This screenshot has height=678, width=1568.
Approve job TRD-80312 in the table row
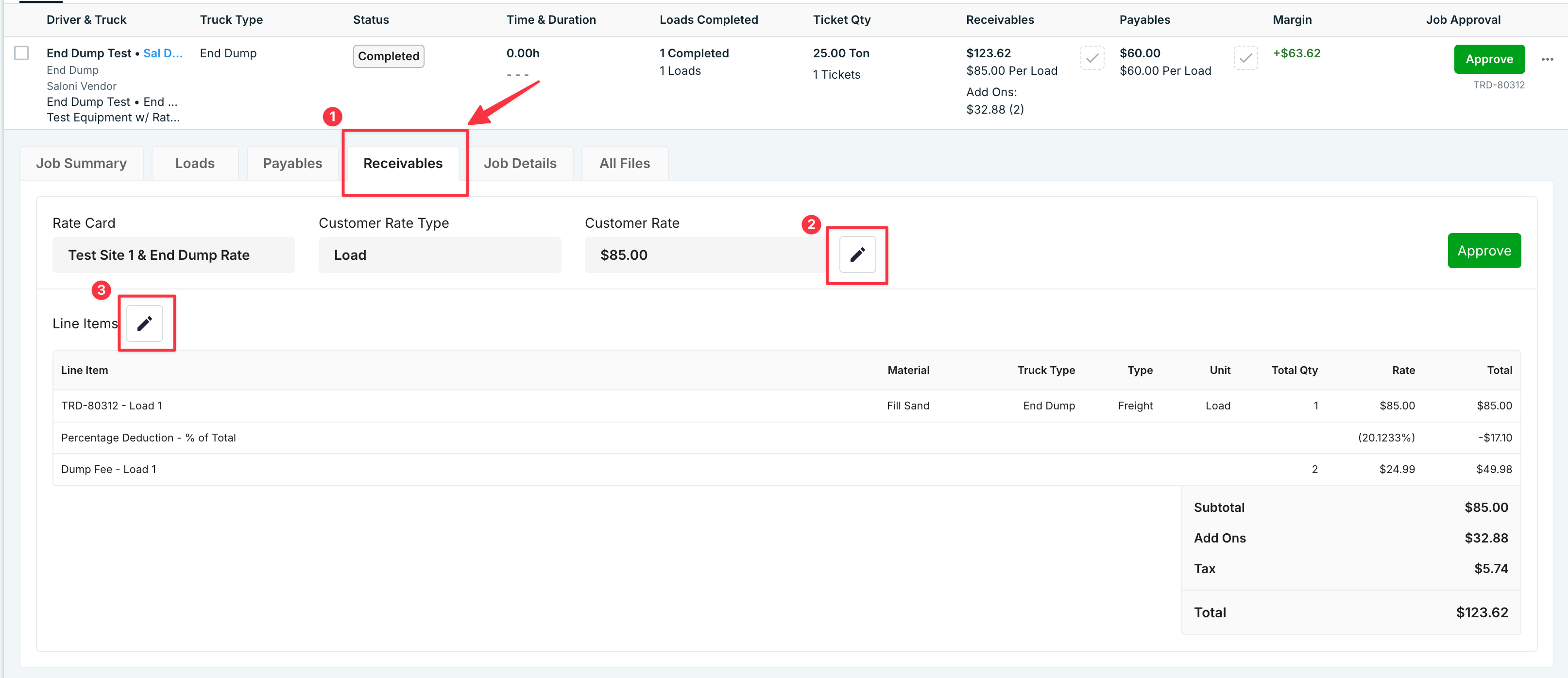coord(1489,59)
